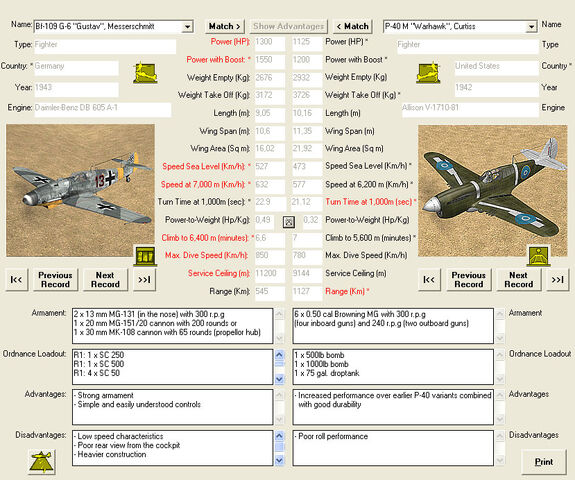Click the yellow plane icon at bottom left
Image resolution: width=575 pixels, height=480 pixels.
pos(41,462)
